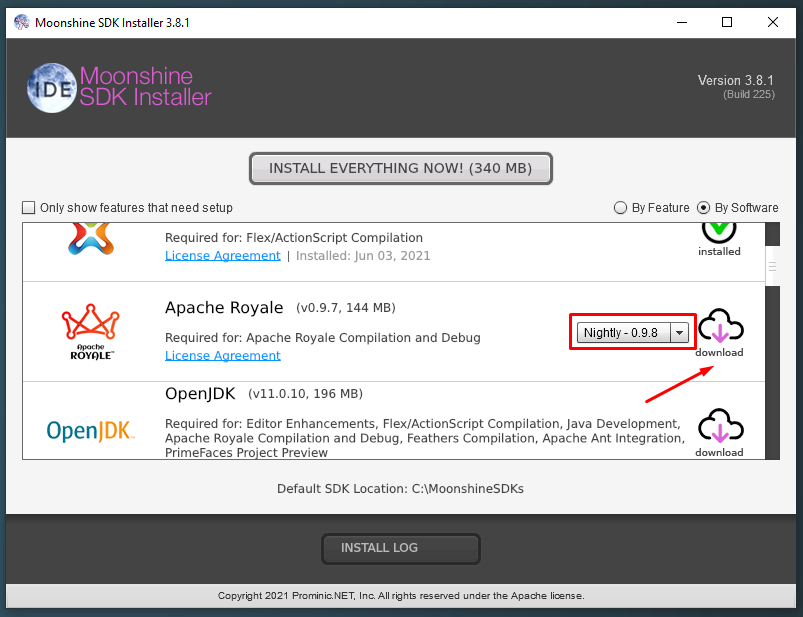Click the software list vertical scrollbar
Viewport: 803px width, 617px height.
point(772,266)
